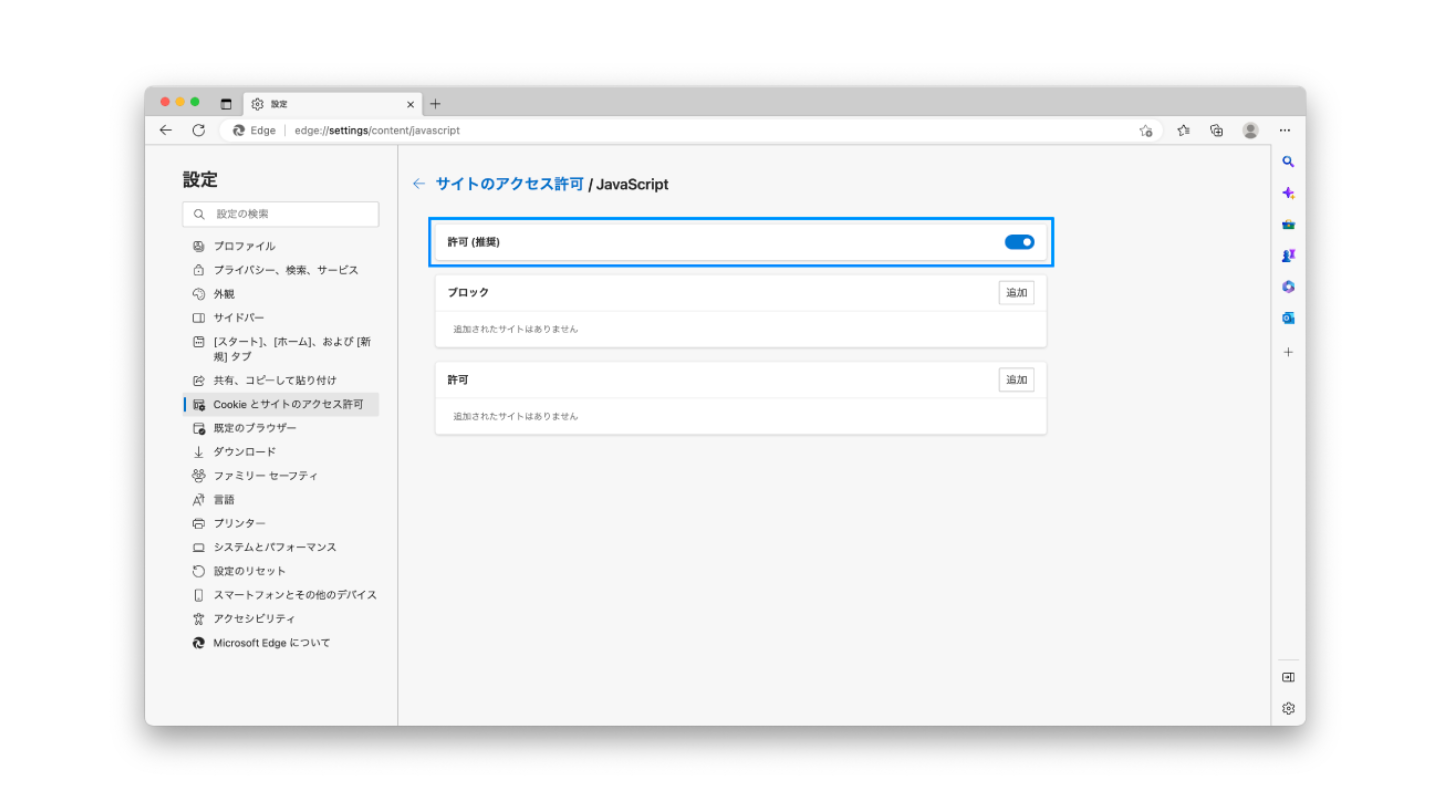1444x812 pixels.
Task: Open Collections icon in toolbar
Action: (x=1217, y=130)
